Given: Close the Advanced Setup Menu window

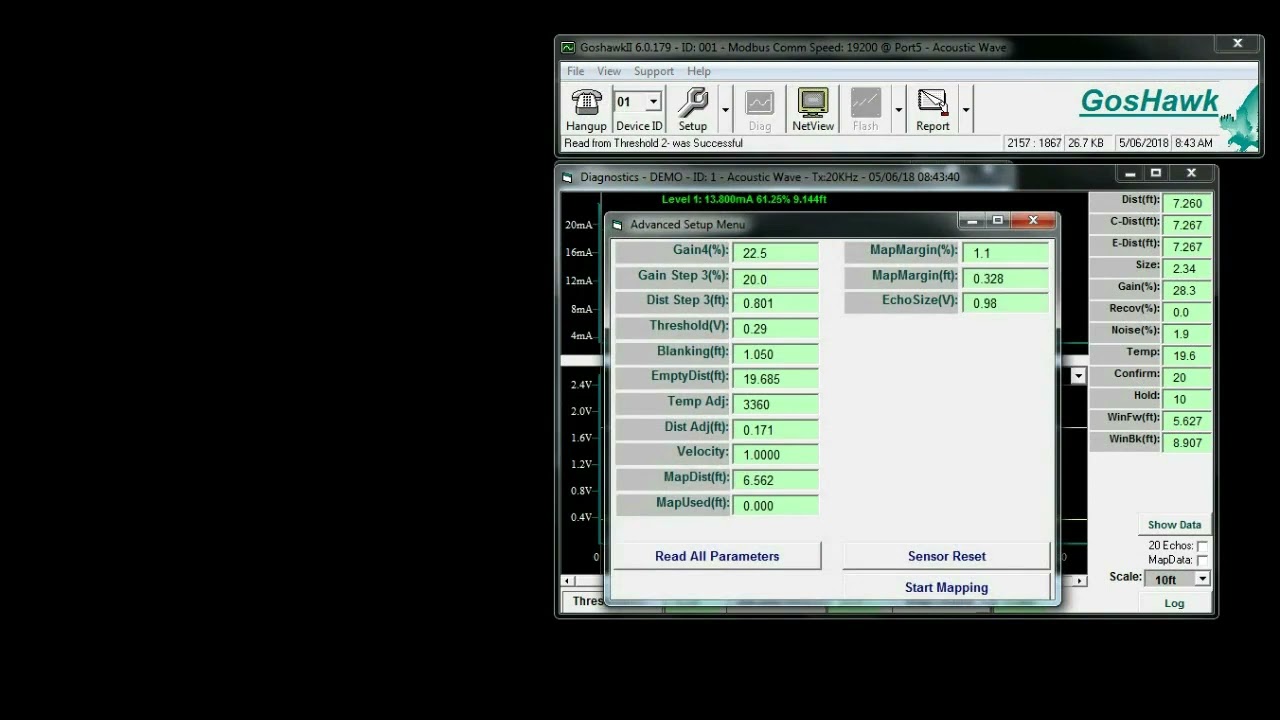Looking at the screenshot, I should coord(1033,220).
